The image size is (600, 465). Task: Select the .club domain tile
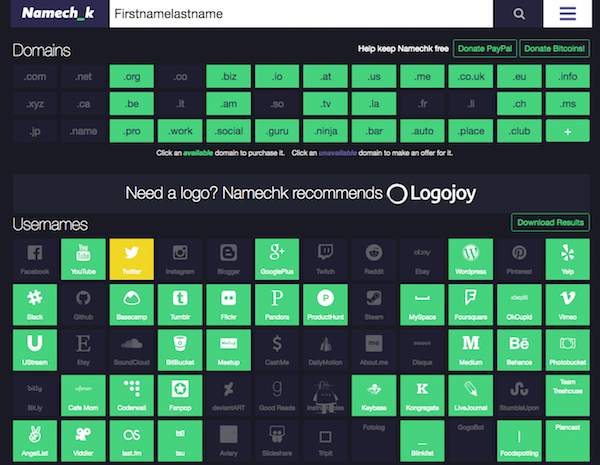(519, 131)
